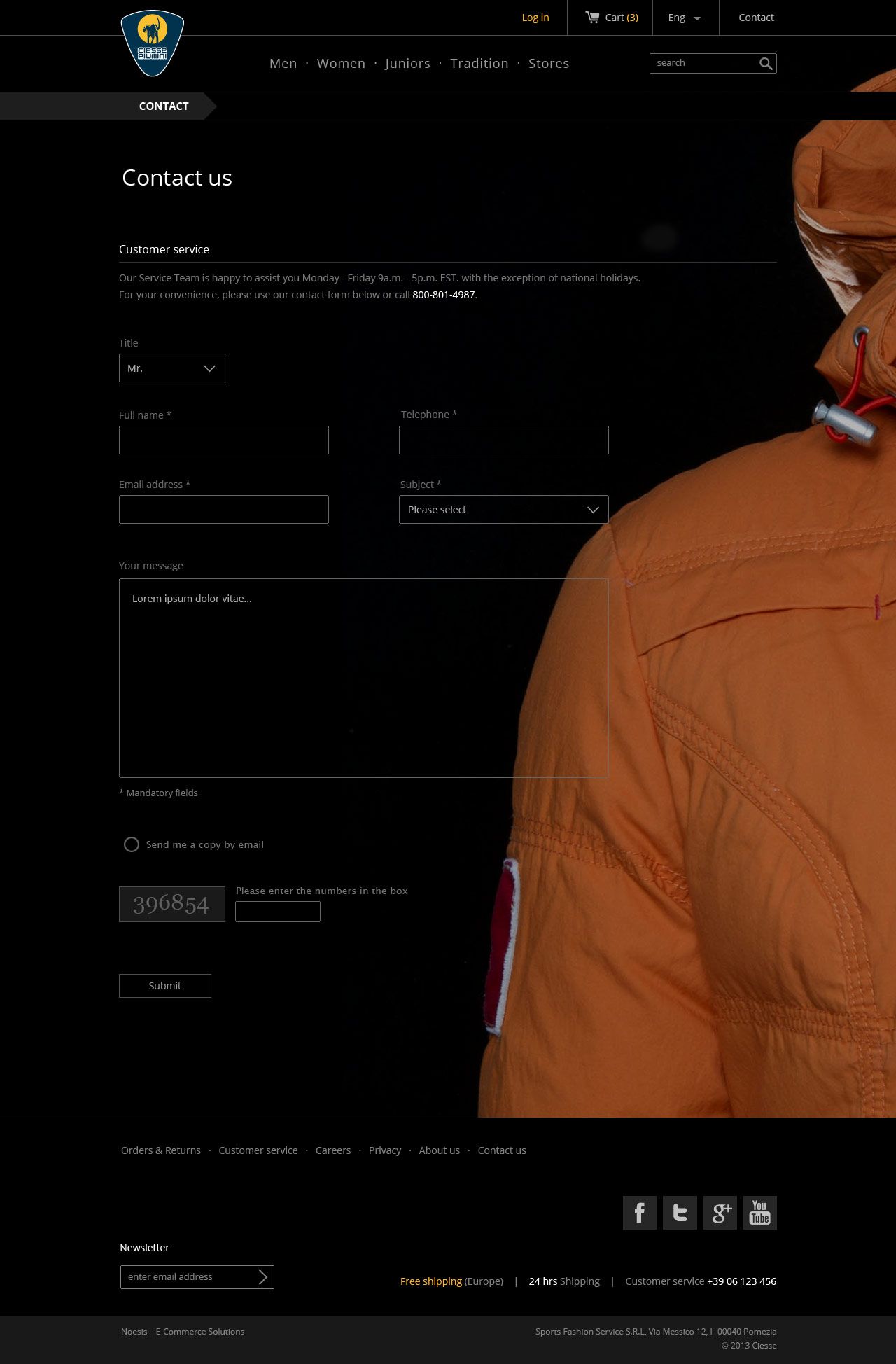Click the Noesis E-Commerce Solutions link
Screen dimensions: 896x1364
pyautogui.click(x=183, y=1332)
